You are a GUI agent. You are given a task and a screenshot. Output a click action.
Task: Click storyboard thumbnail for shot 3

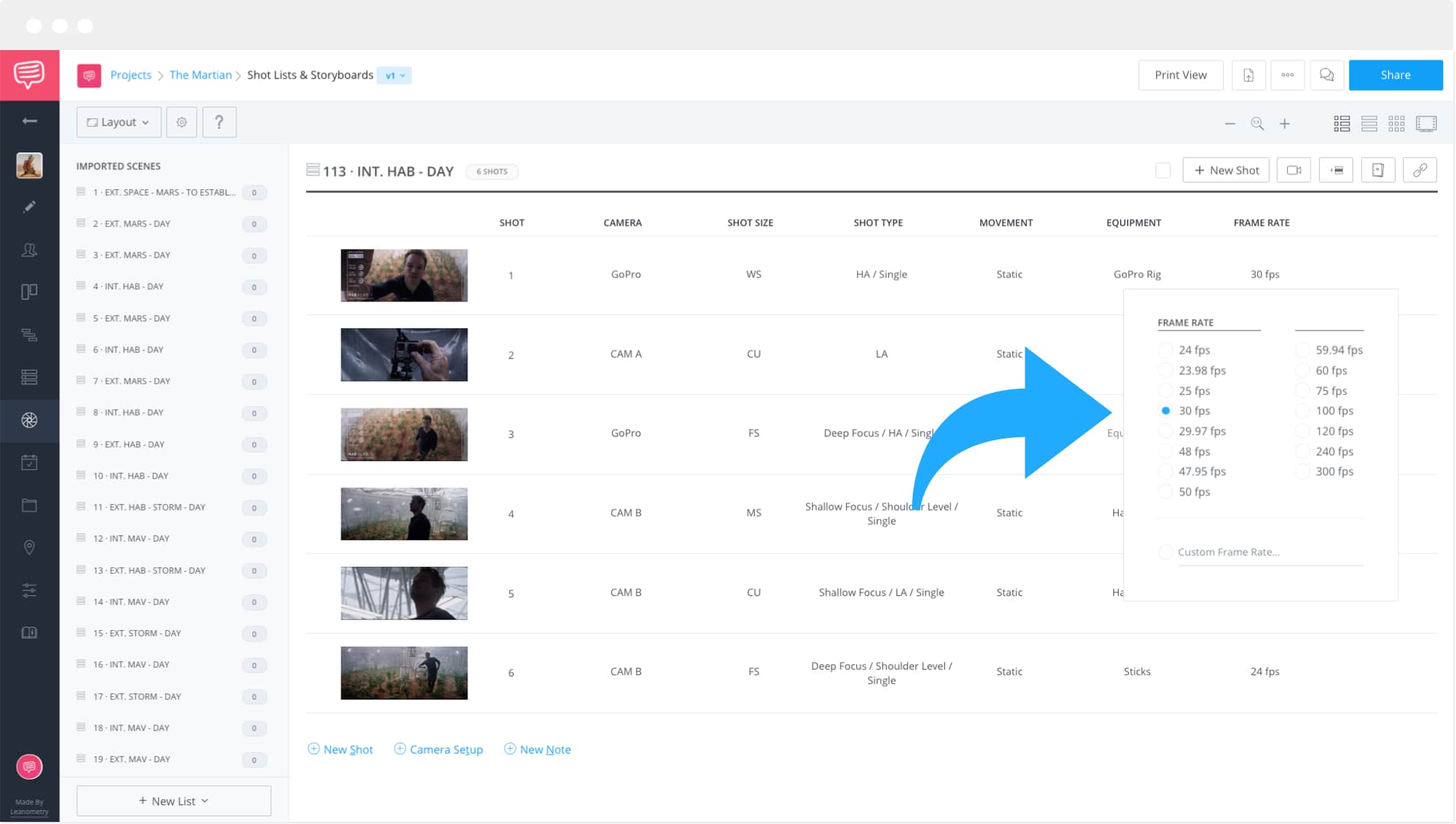(404, 433)
